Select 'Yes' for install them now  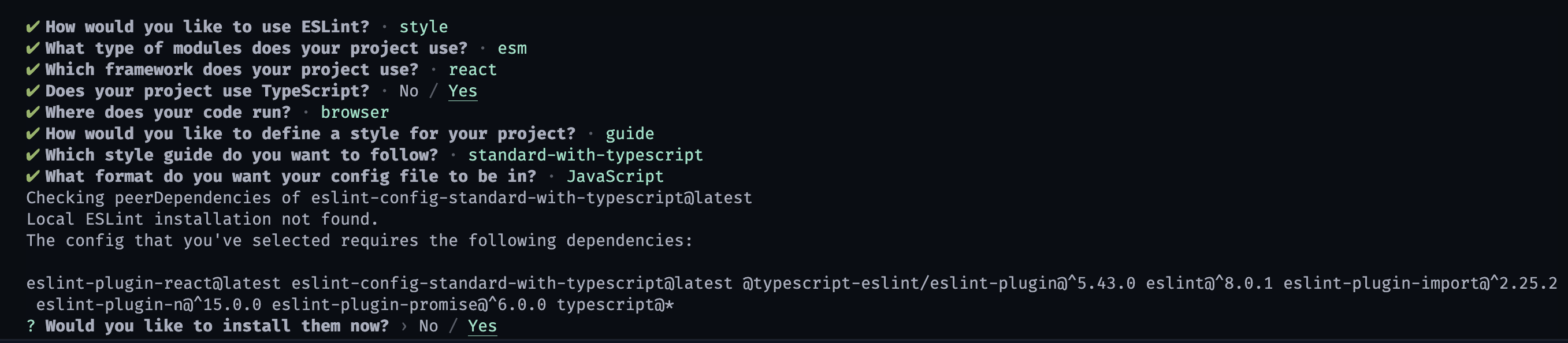tap(482, 326)
